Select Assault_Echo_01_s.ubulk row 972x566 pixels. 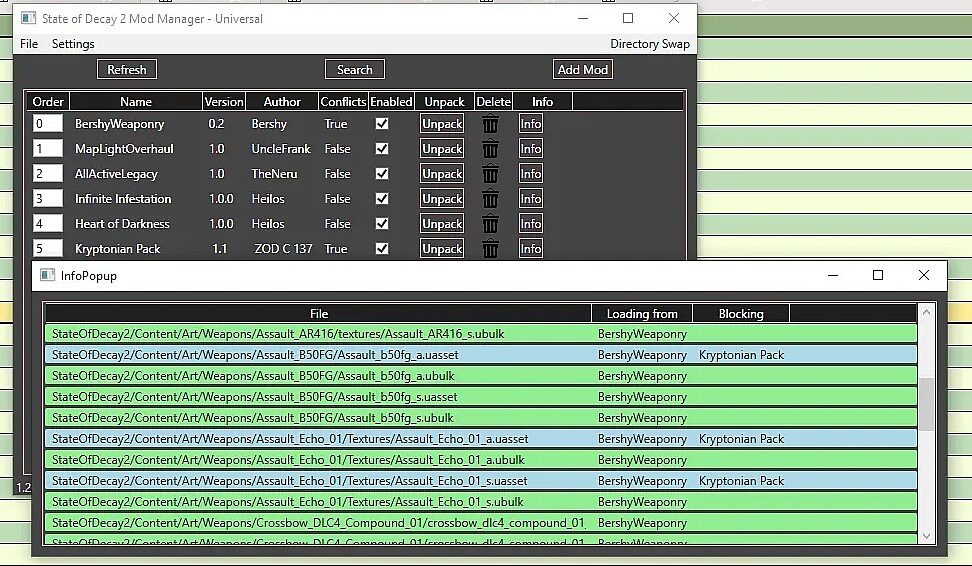(x=480, y=502)
